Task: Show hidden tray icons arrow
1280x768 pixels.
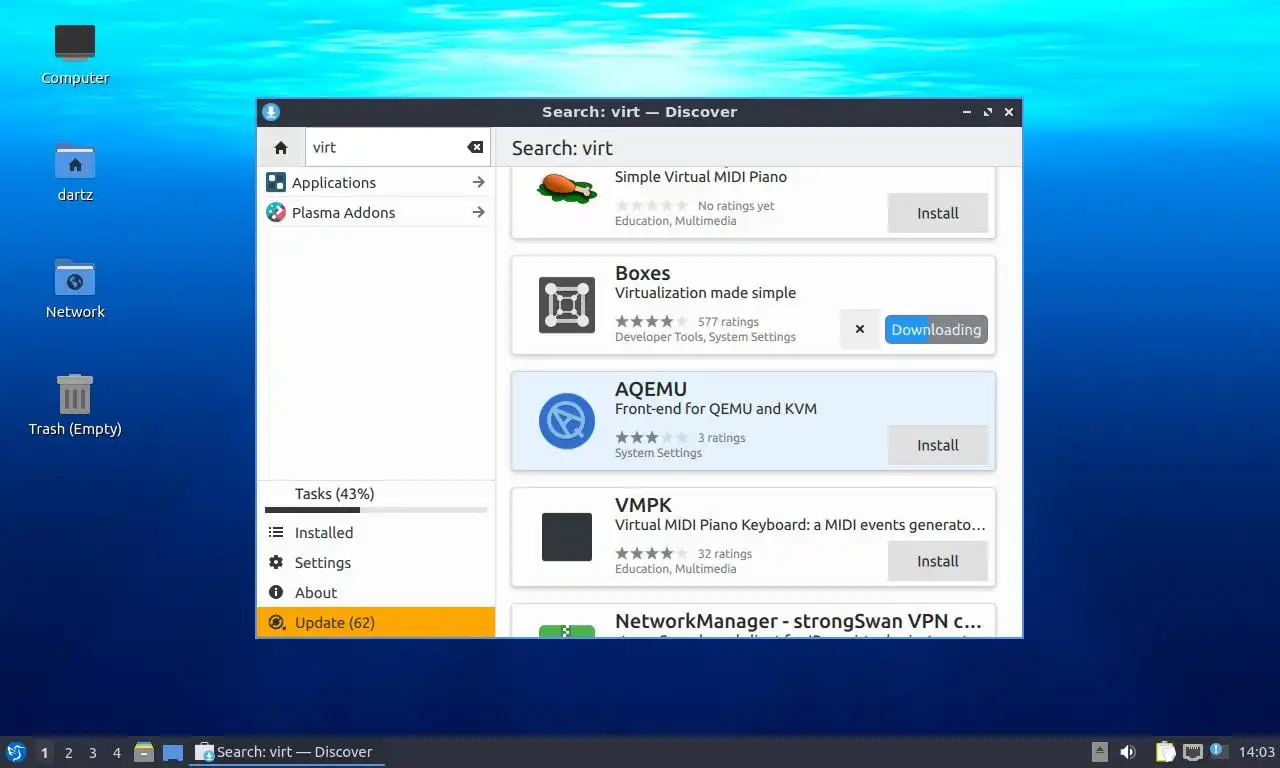Action: tap(1100, 752)
